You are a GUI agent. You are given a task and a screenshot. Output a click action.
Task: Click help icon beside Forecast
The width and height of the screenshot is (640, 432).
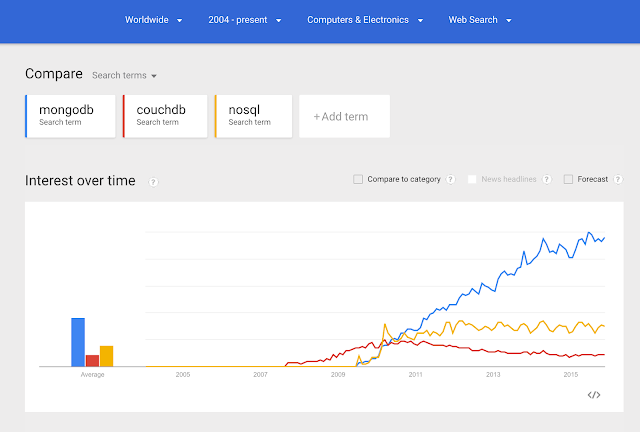click(x=618, y=180)
